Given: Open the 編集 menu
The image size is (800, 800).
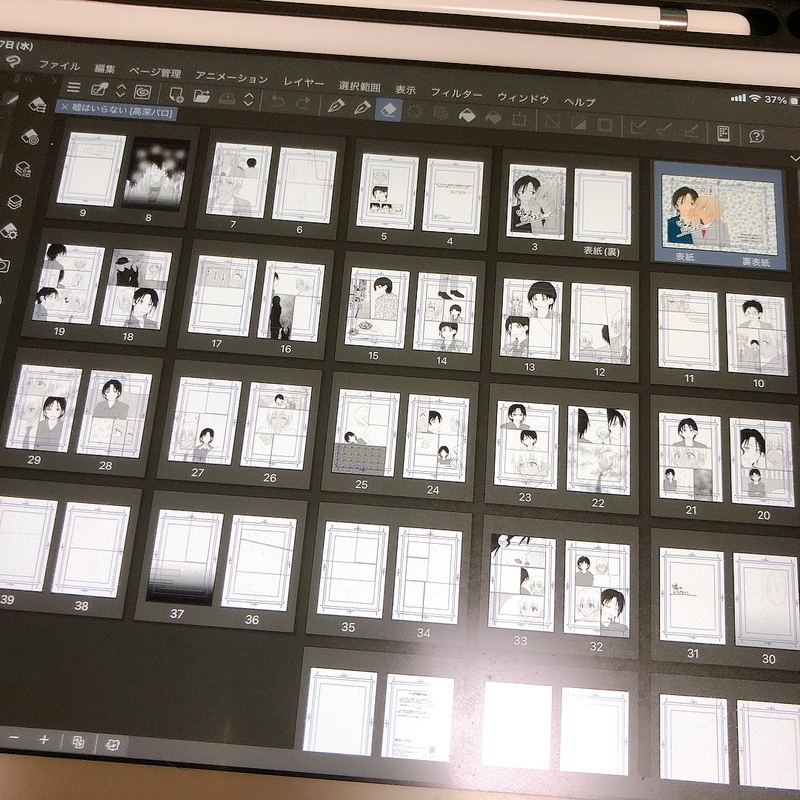Looking at the screenshot, I should [105, 69].
